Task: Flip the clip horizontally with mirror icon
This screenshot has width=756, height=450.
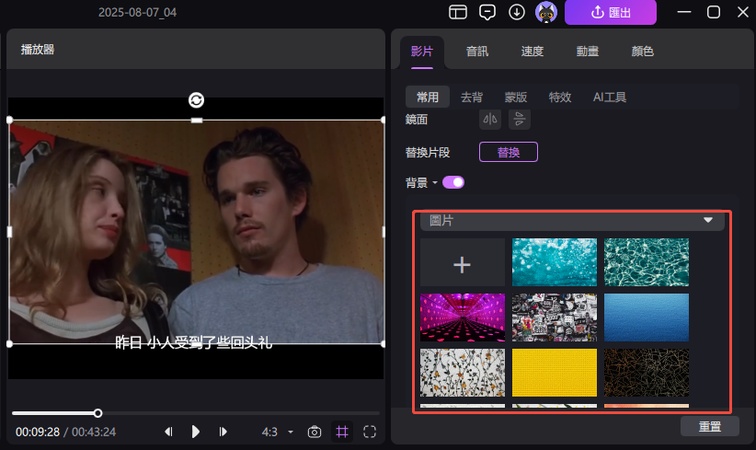Action: (x=490, y=119)
